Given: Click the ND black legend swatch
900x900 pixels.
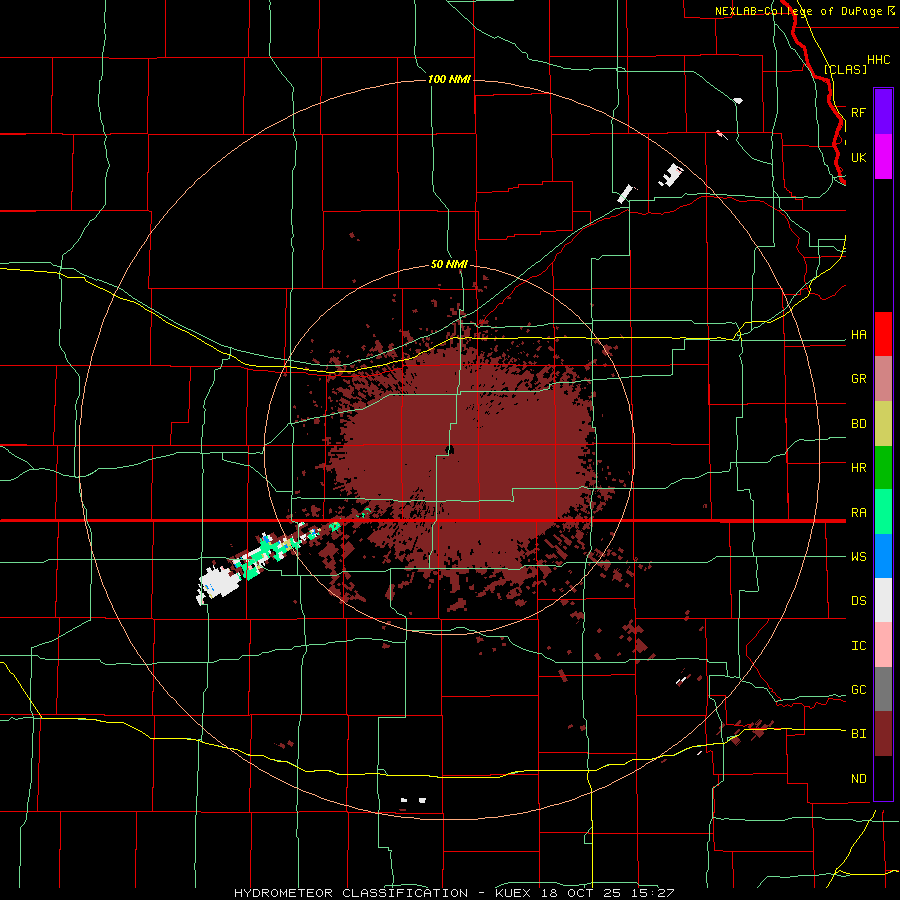Looking at the screenshot, I should [x=883, y=778].
